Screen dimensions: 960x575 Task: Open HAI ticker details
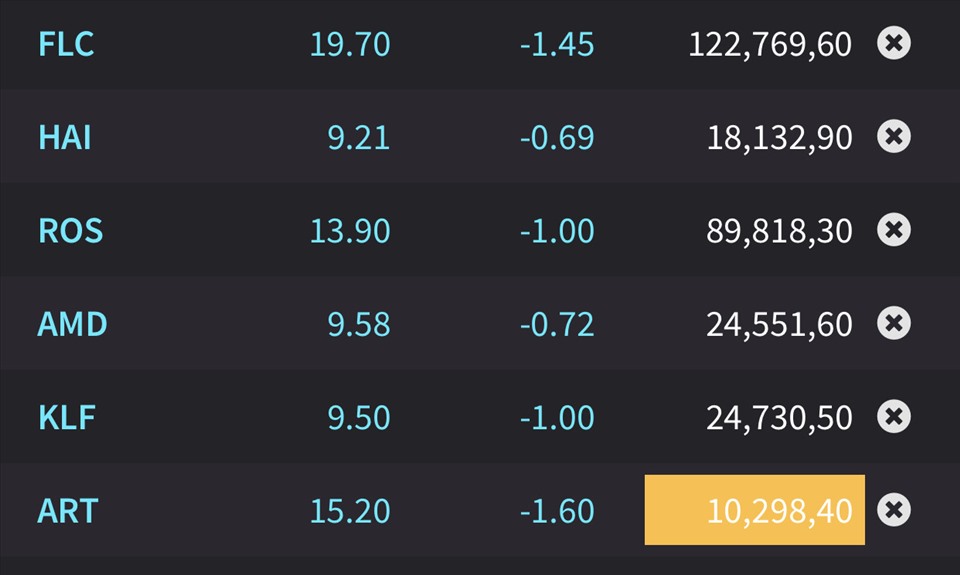point(64,137)
